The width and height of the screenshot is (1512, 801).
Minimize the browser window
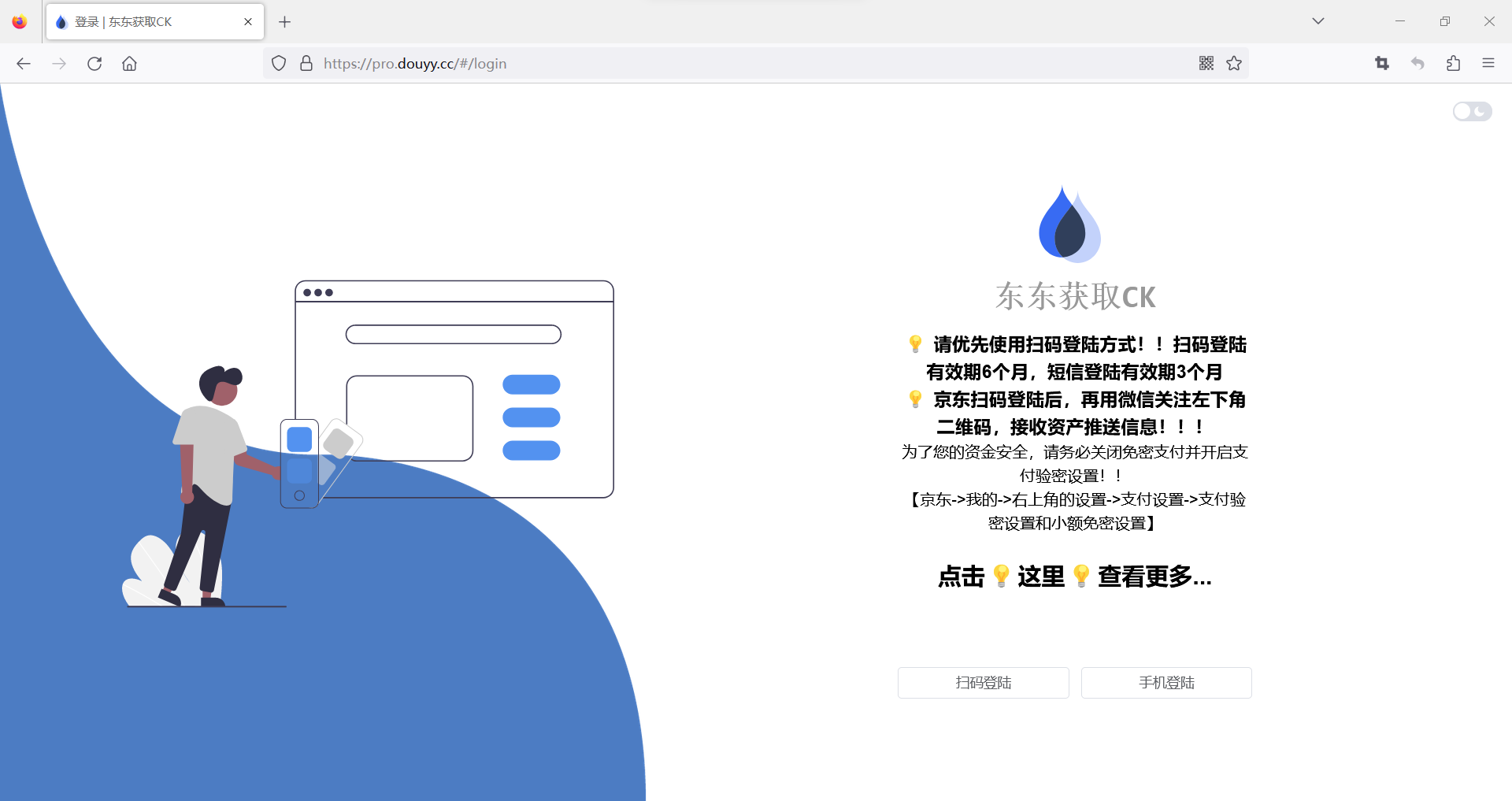(x=1400, y=21)
